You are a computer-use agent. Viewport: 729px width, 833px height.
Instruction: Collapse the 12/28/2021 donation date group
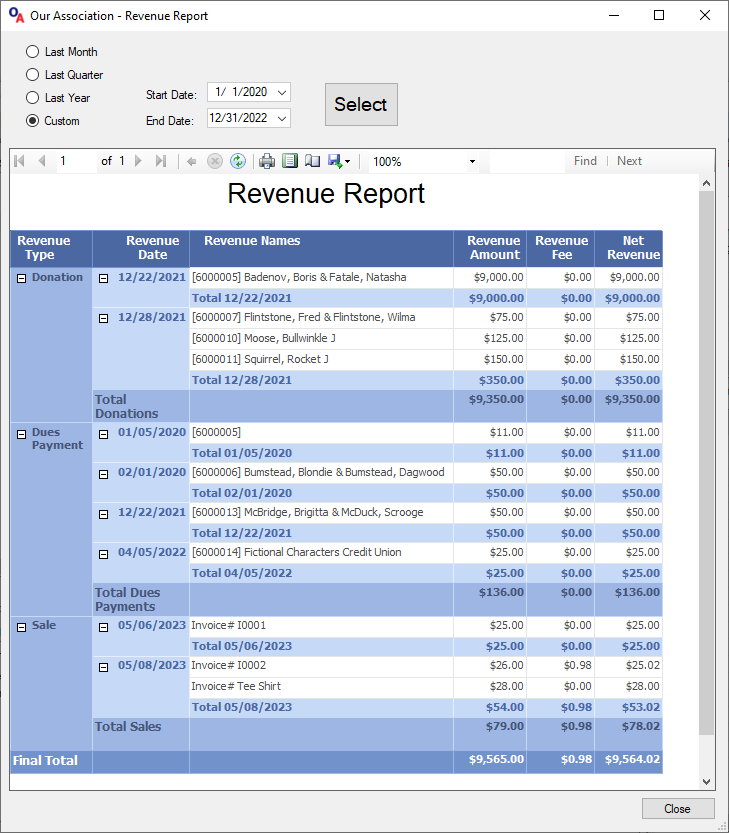(x=103, y=318)
